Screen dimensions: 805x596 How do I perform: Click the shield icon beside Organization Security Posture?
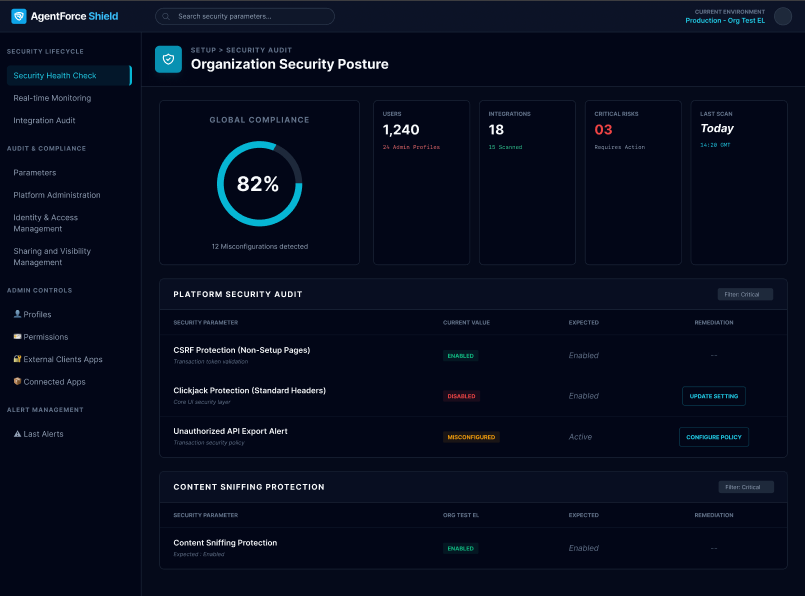click(166, 58)
